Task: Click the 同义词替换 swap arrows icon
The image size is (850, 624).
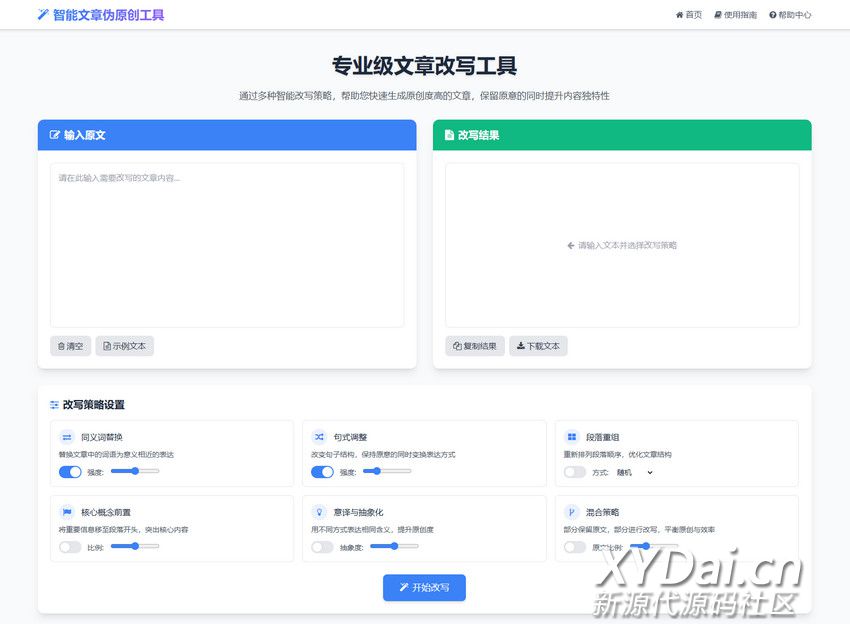Action: coord(67,437)
